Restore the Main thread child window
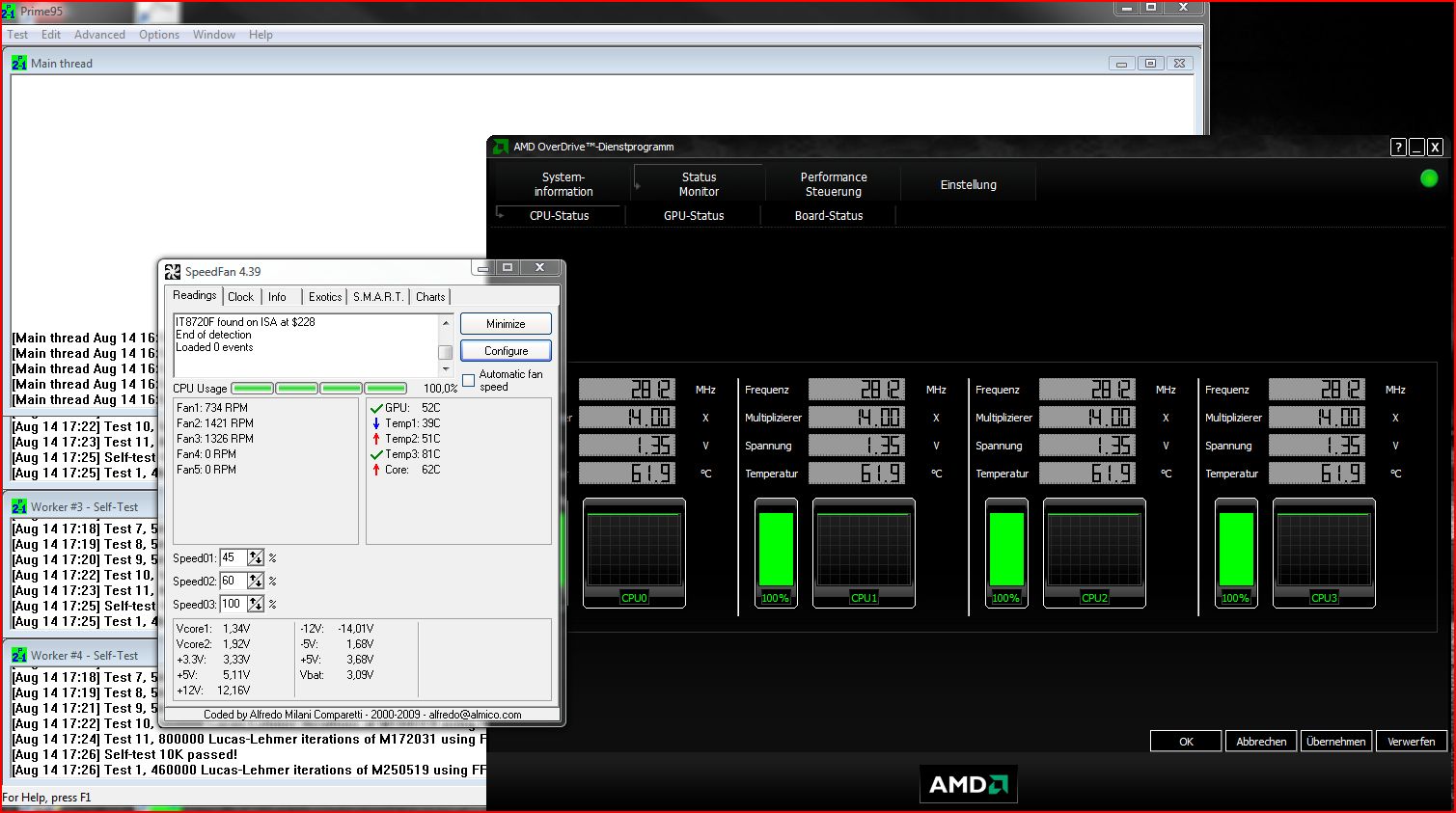Screen dimensions: 1456x813 point(1149,64)
